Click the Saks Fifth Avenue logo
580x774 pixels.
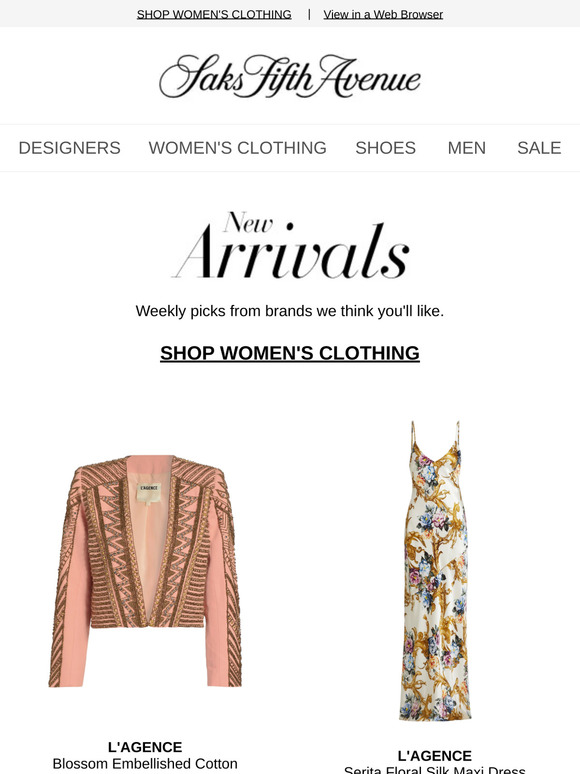(290, 76)
